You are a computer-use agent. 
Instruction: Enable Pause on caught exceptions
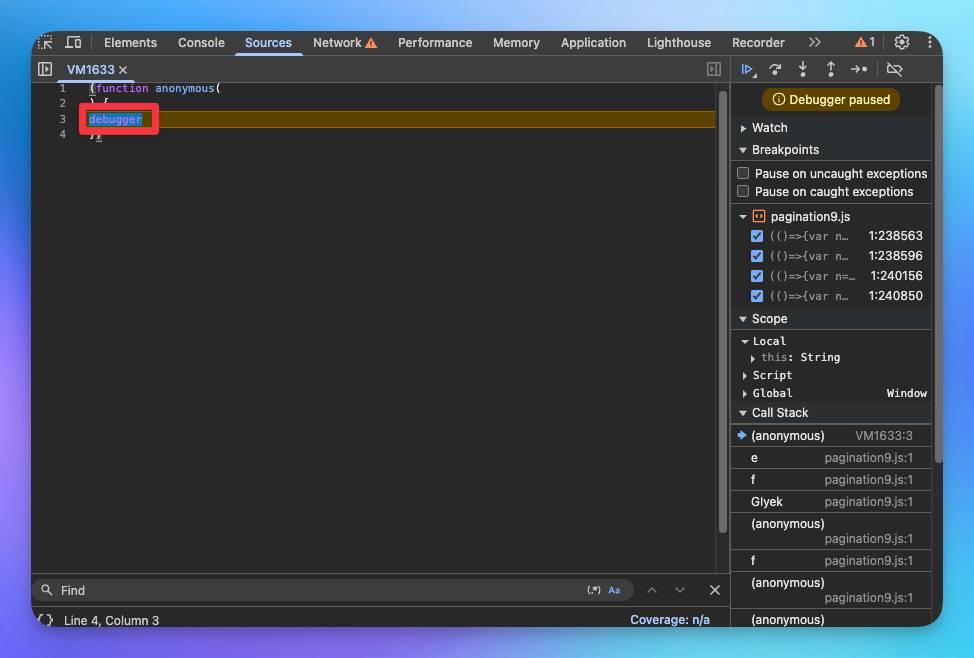(743, 191)
